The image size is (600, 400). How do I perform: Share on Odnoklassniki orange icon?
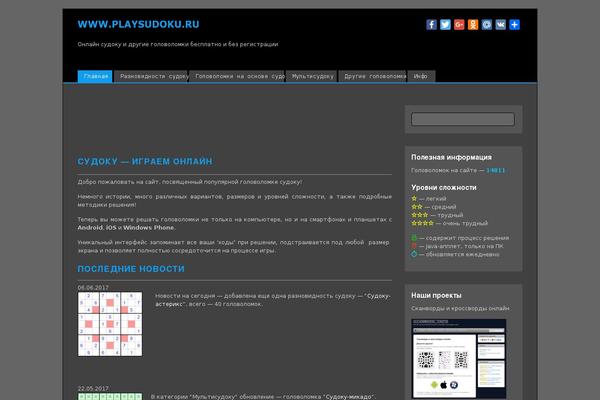click(473, 25)
